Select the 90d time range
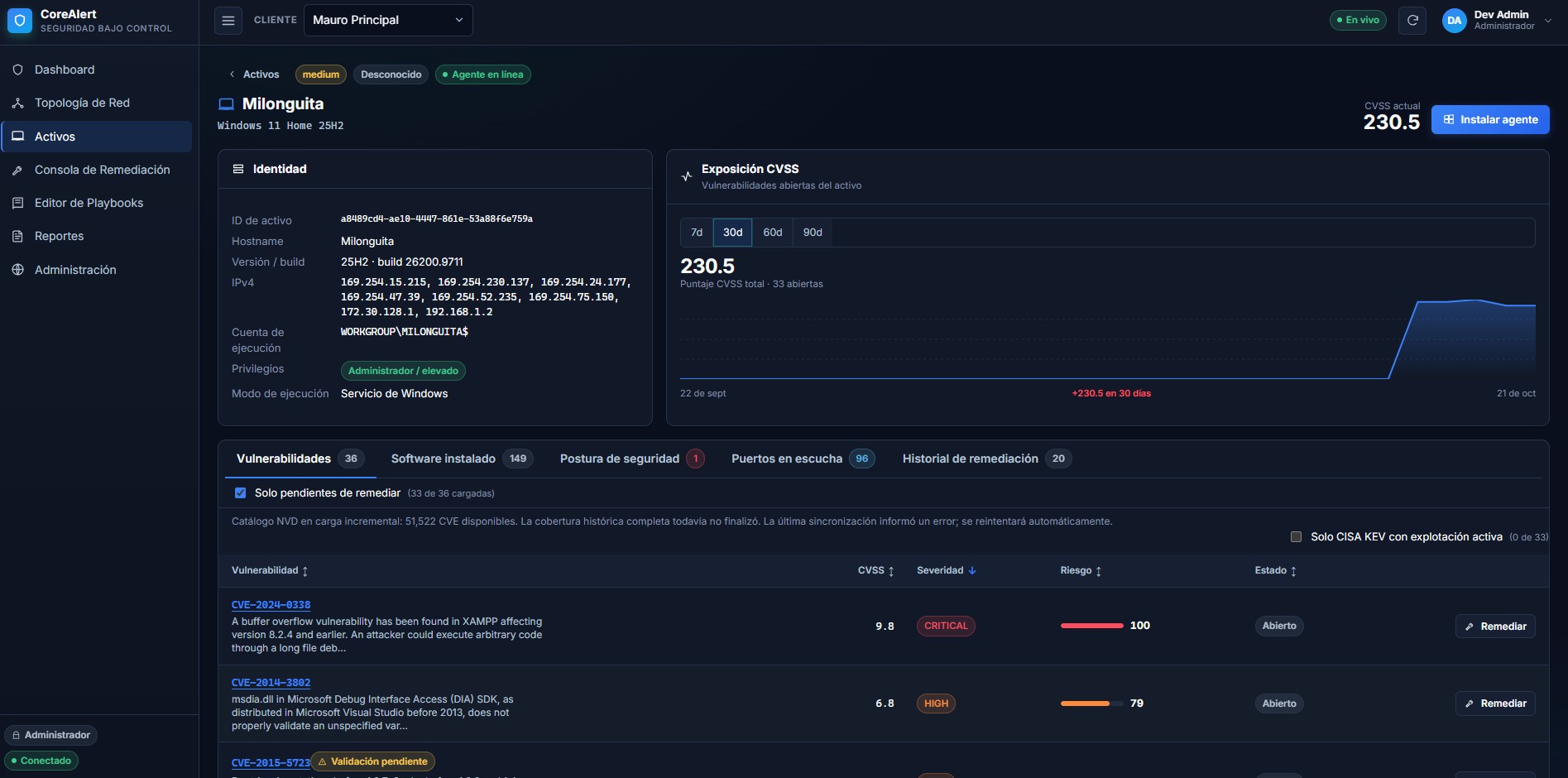The height and width of the screenshot is (778, 1568). pyautogui.click(x=813, y=233)
